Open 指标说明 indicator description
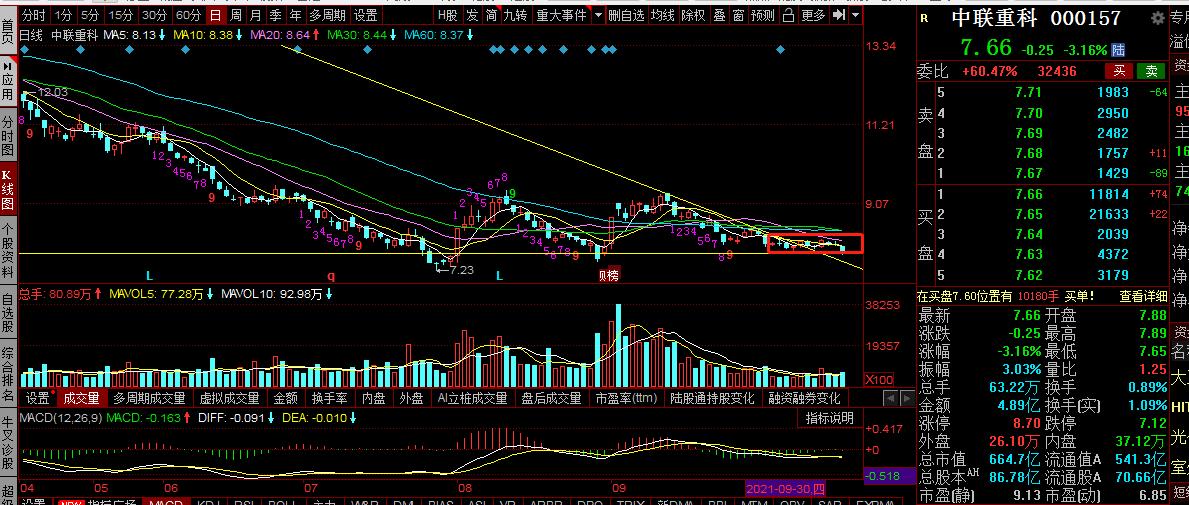This screenshot has height=505, width=1189. pos(829,418)
